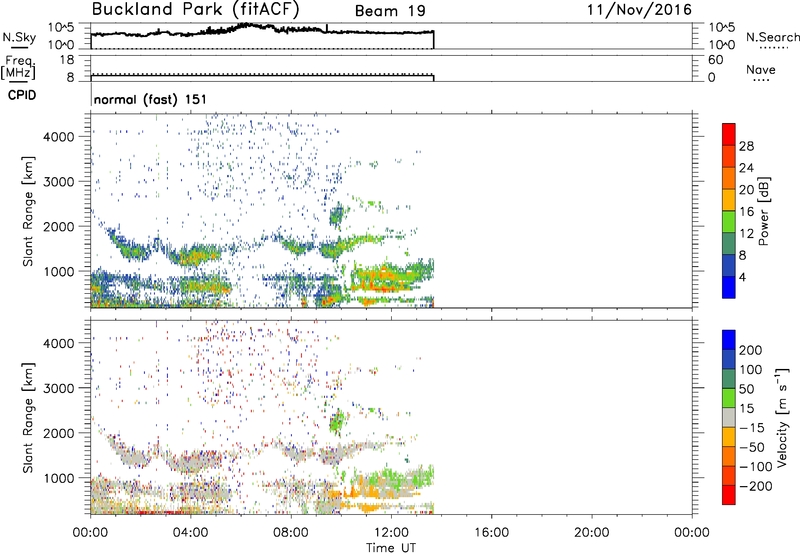Screen dimensions: 800x554
Task: Click the 'N.Search' legend label
Action: pyautogui.click(x=772, y=37)
